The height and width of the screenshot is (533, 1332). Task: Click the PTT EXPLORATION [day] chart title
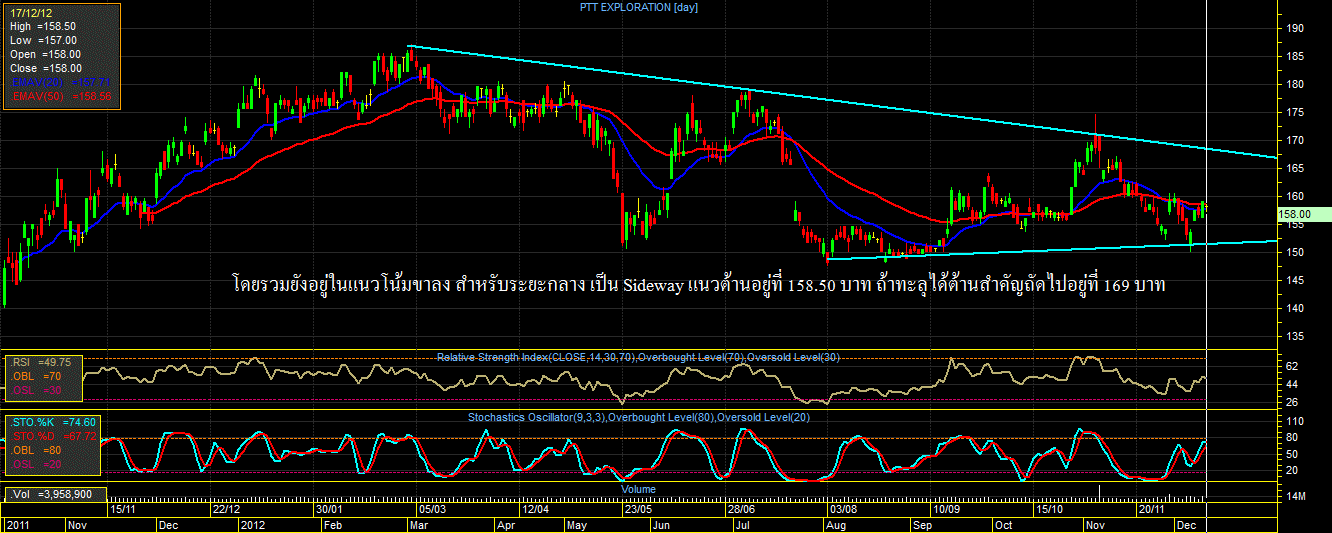[x=654, y=8]
